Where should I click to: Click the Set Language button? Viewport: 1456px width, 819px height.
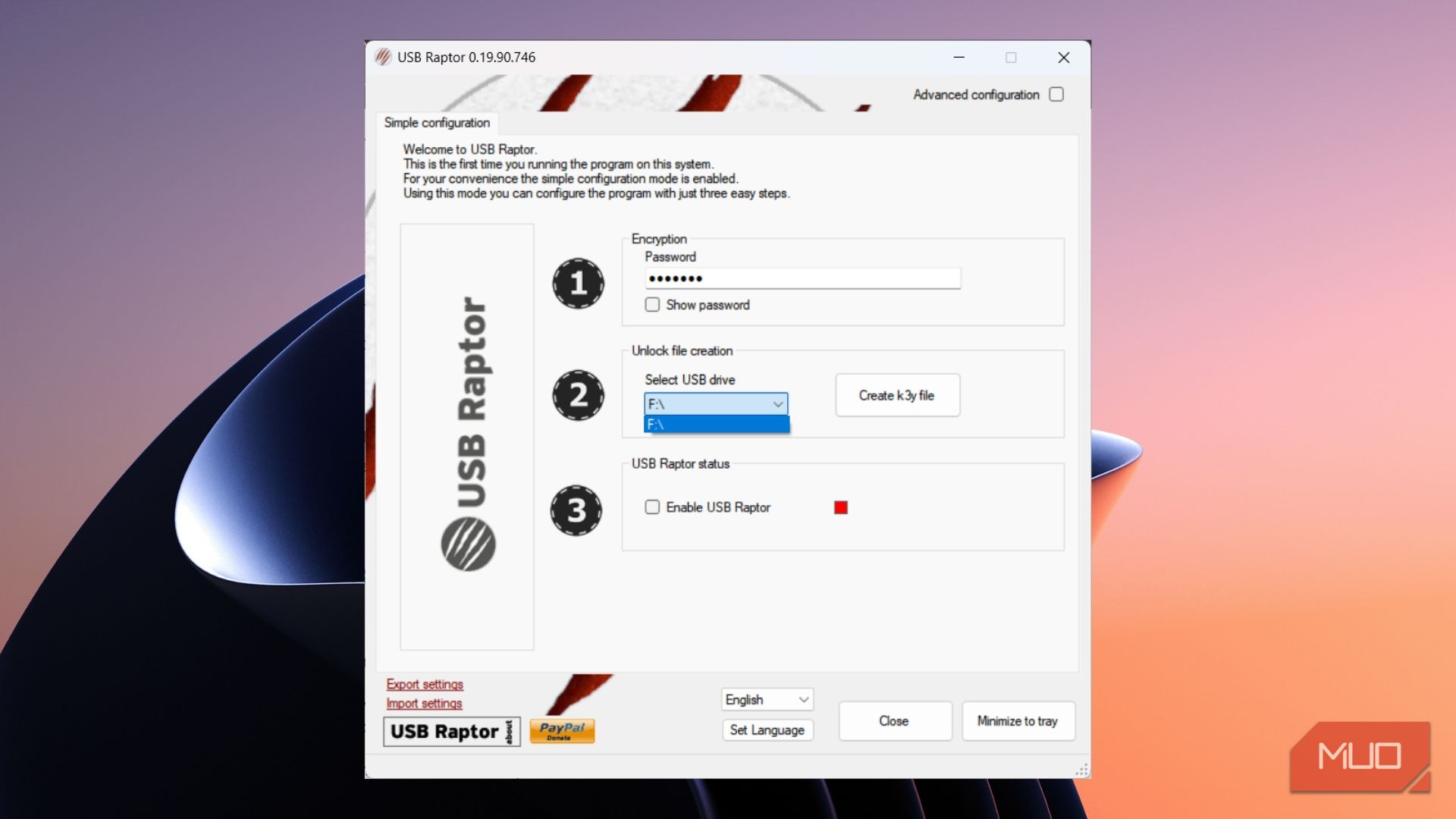(767, 730)
